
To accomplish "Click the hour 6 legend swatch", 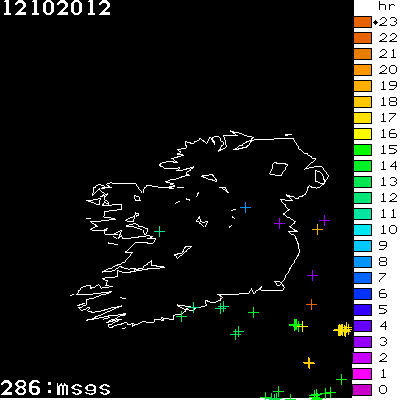I will (x=362, y=294).
